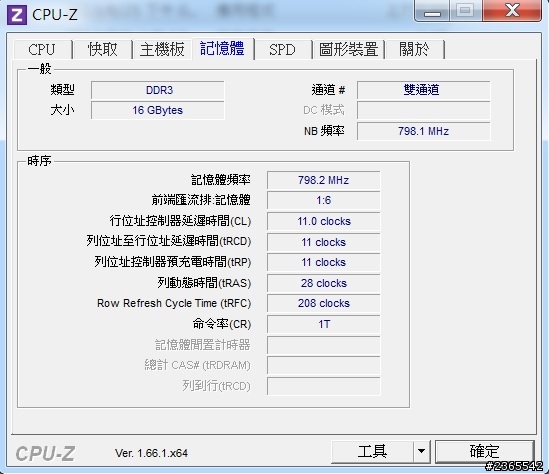Viewport: 549px width, 474px height.
Task: Click the tRP 11 clocks value
Action: coord(324,262)
